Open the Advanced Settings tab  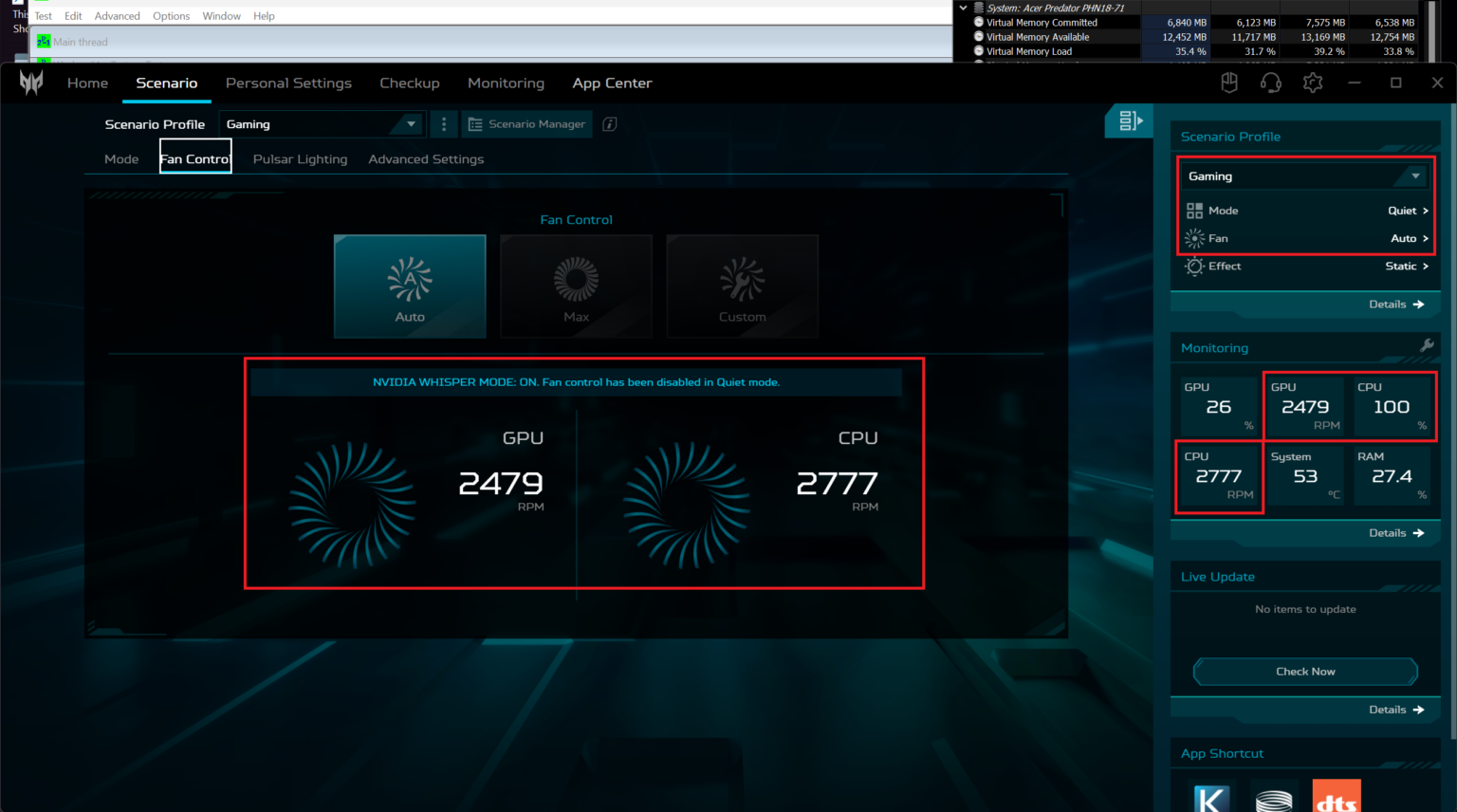tap(425, 158)
